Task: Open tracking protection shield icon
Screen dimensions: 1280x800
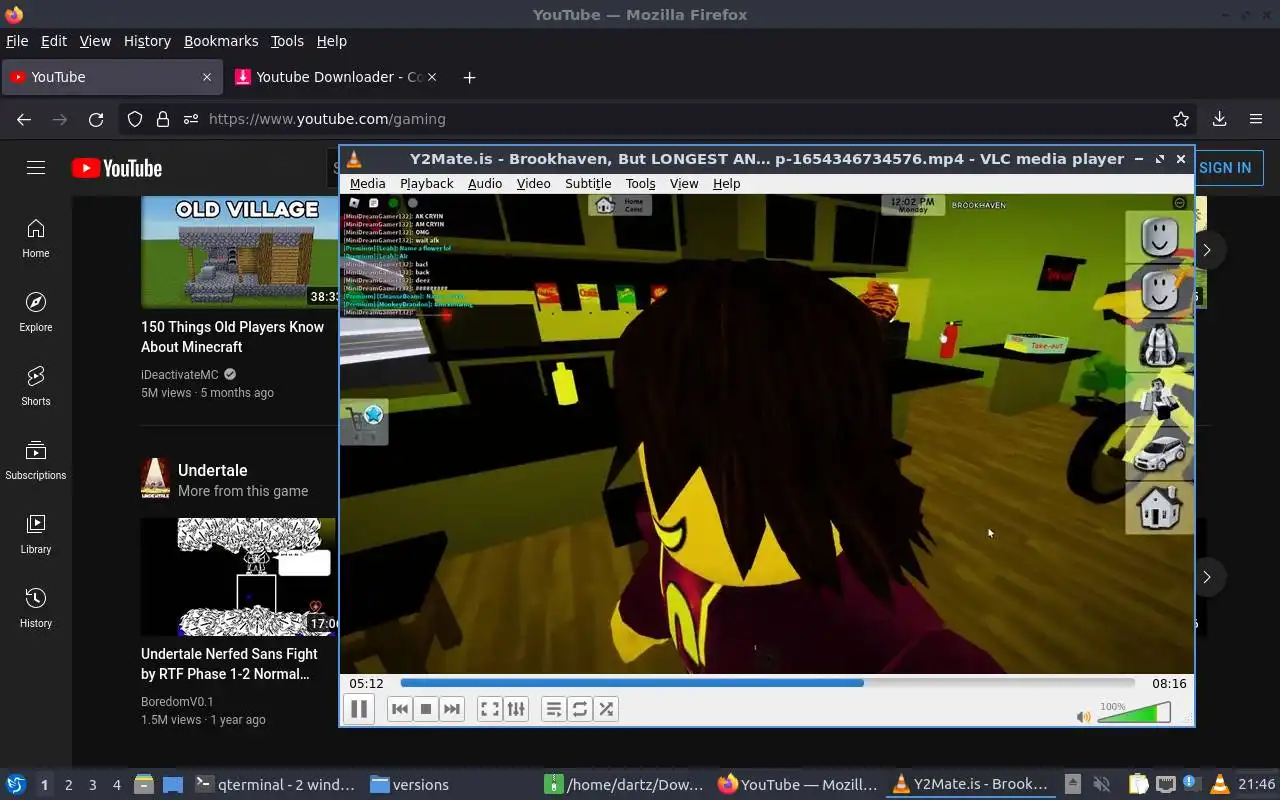Action: 135,119
